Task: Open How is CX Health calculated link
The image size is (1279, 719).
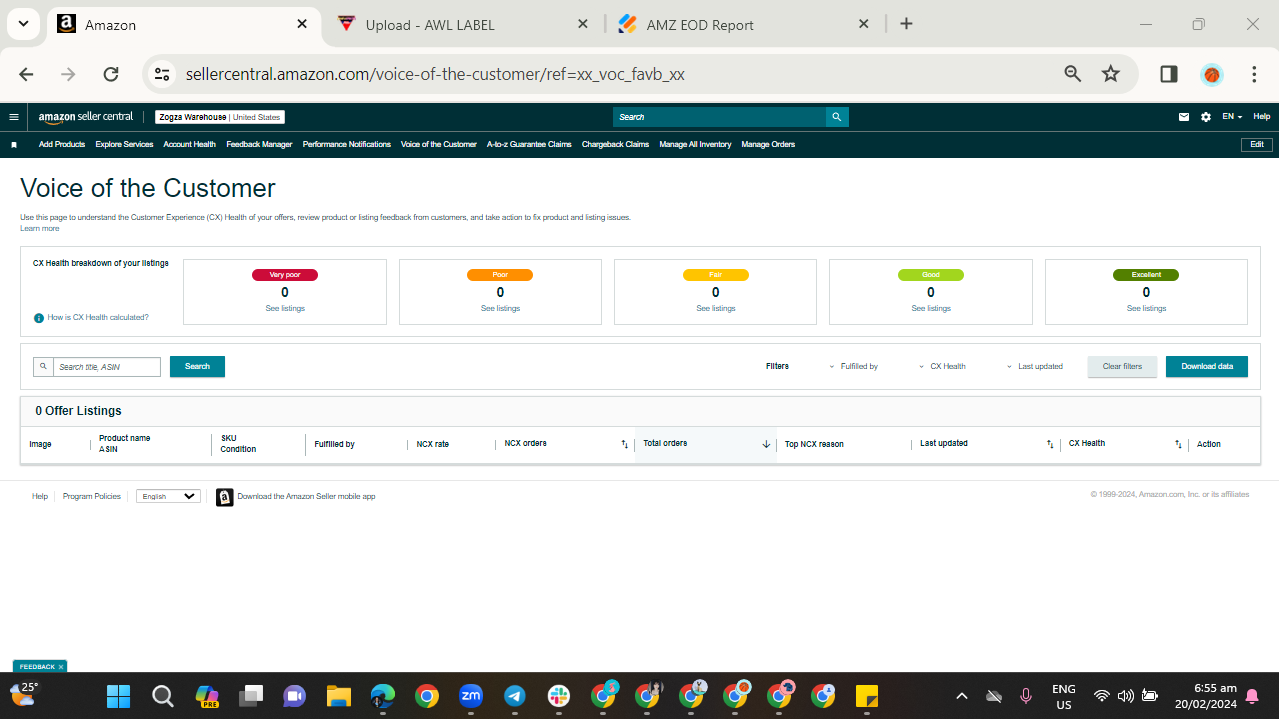Action: (x=98, y=318)
